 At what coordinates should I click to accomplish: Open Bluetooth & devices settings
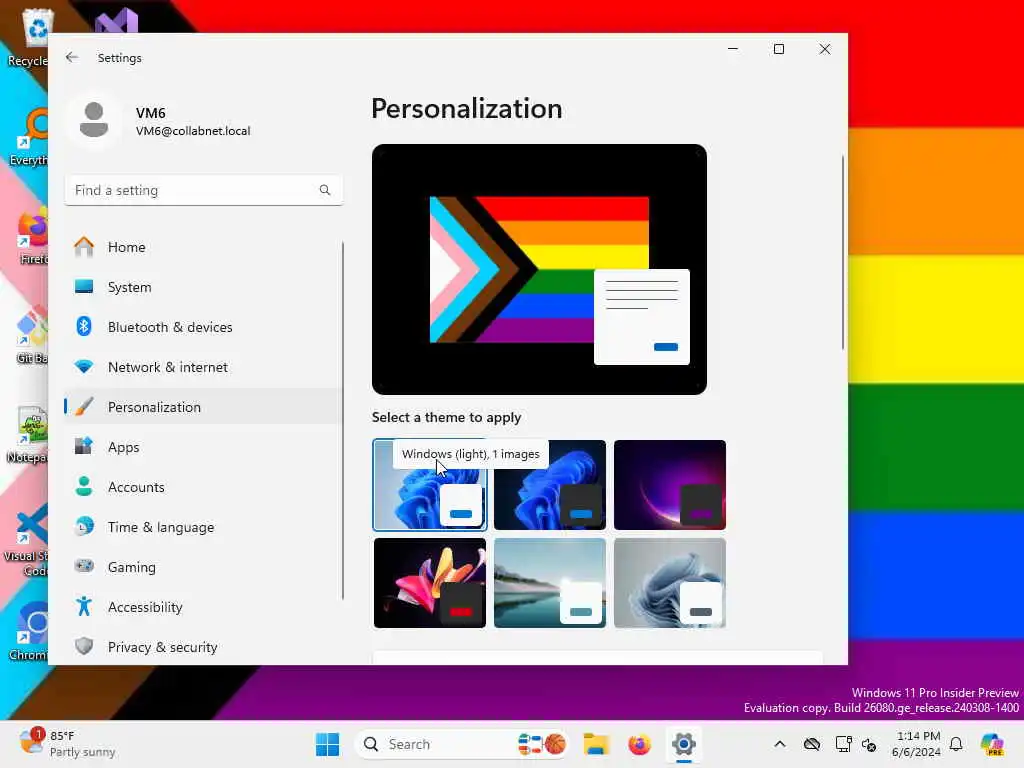coord(204,327)
